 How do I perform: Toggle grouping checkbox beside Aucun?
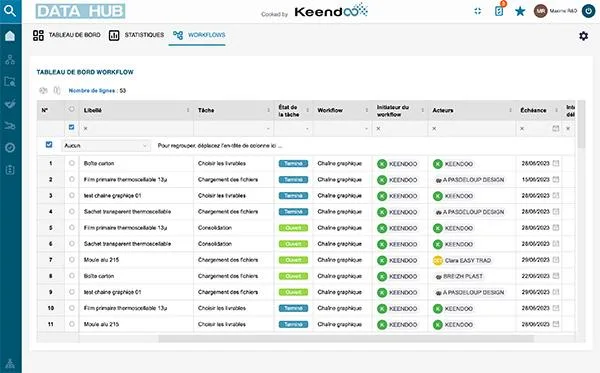point(49,145)
